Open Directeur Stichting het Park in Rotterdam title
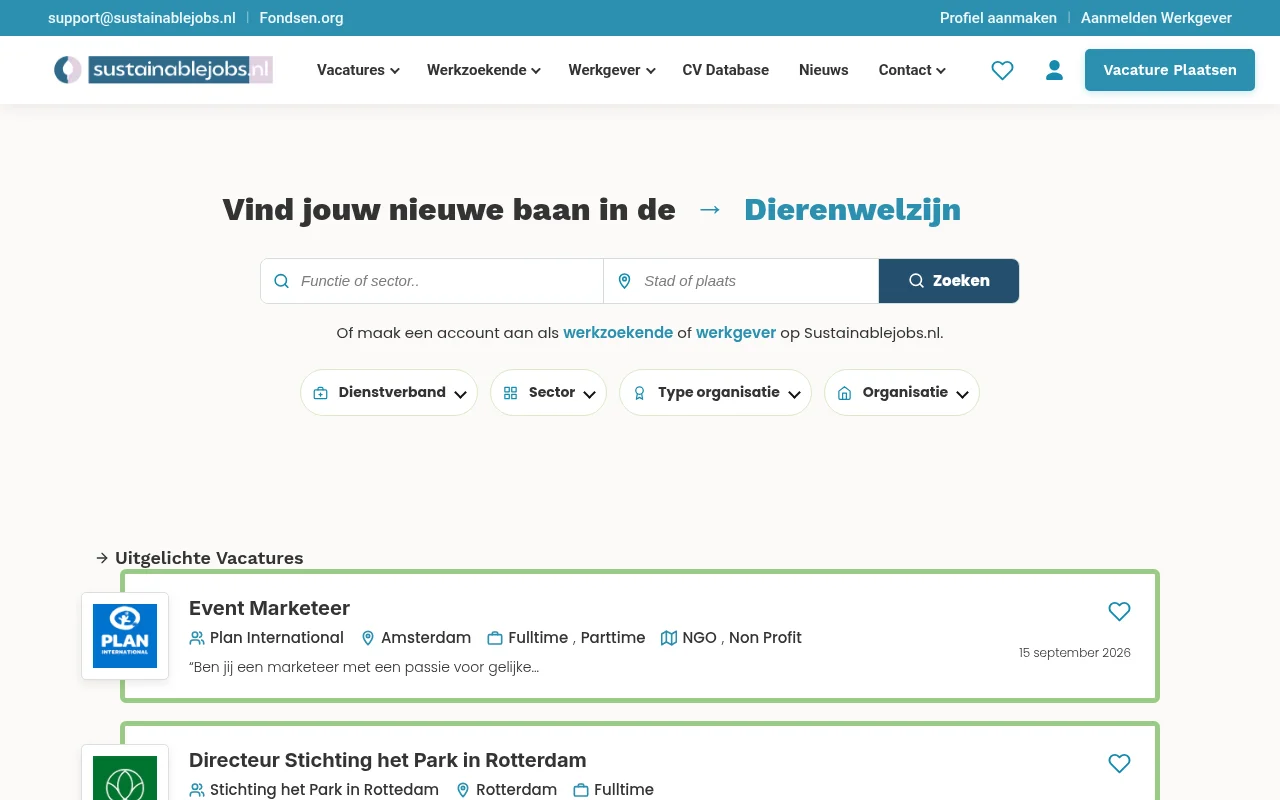1280x800 pixels. tap(388, 760)
